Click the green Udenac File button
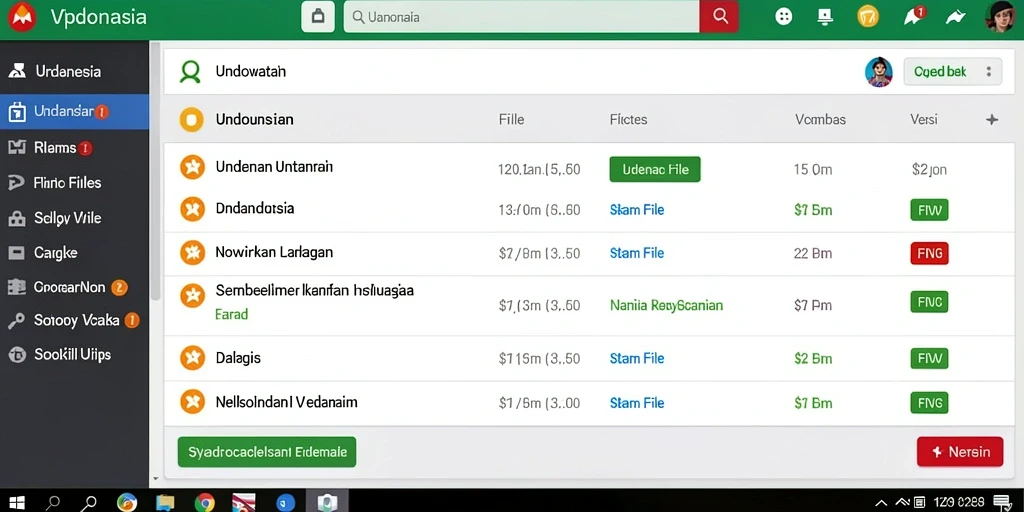 pyautogui.click(x=655, y=169)
